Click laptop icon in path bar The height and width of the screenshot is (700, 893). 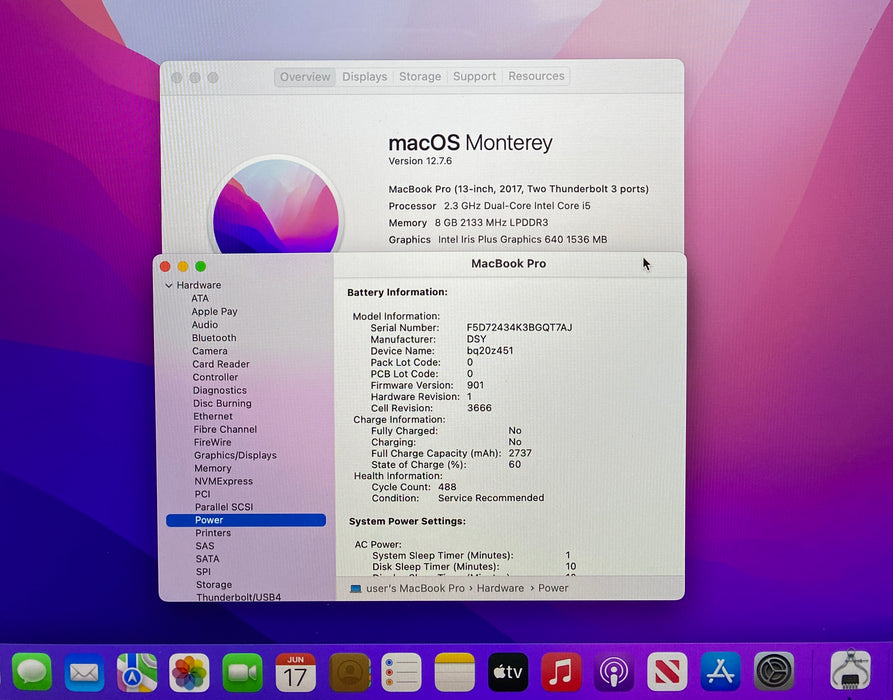355,588
